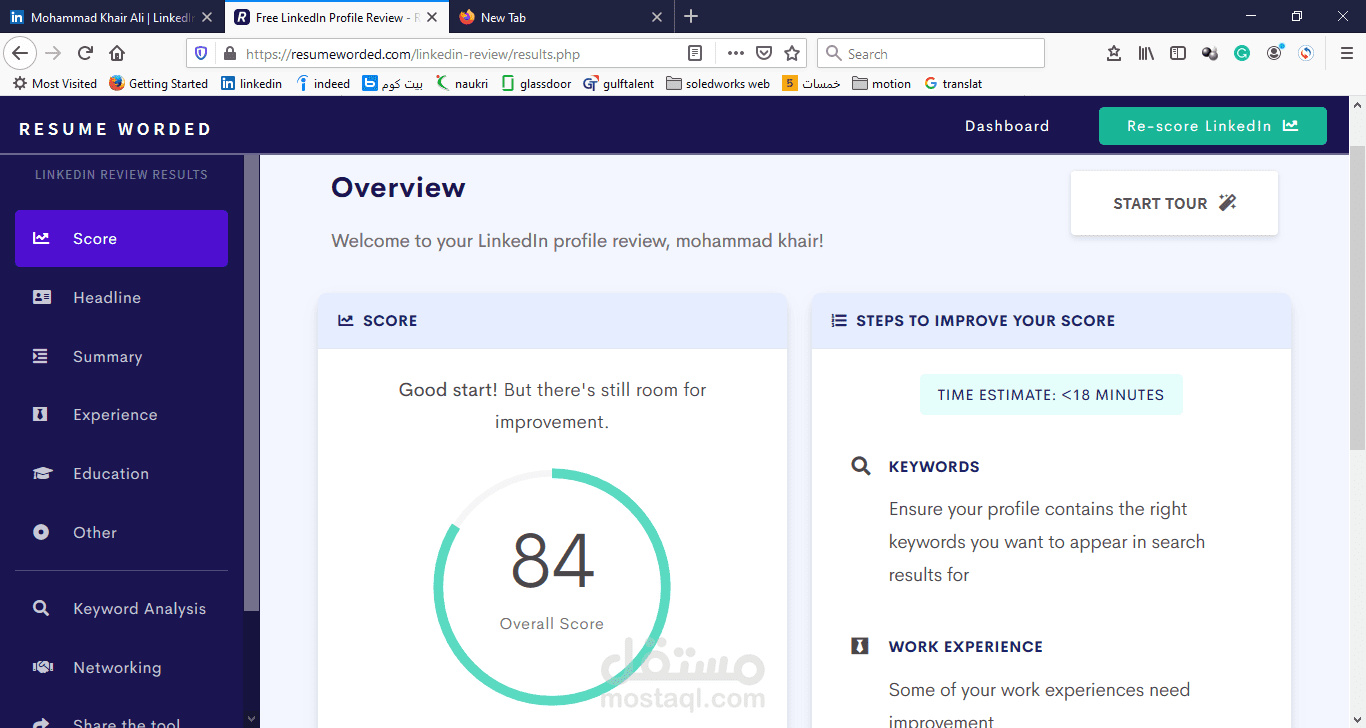Click the TIME ESTIMATE: <18 MINUTES badge
Image resolution: width=1366 pixels, height=728 pixels.
(x=1051, y=395)
